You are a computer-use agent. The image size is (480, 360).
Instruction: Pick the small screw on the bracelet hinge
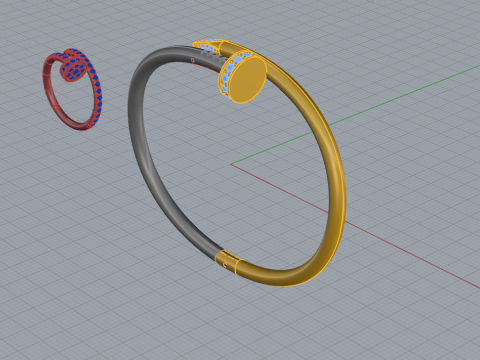[x=225, y=265]
